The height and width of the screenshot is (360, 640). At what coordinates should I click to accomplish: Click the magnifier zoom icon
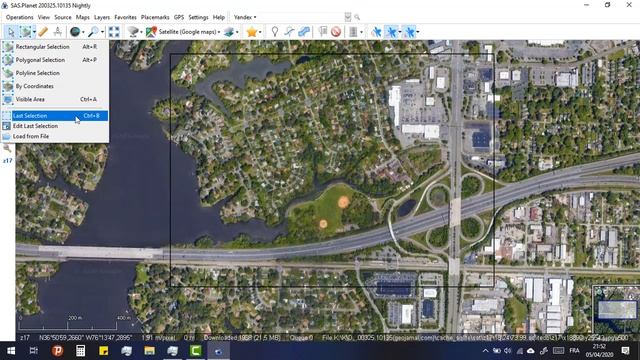[94, 31]
